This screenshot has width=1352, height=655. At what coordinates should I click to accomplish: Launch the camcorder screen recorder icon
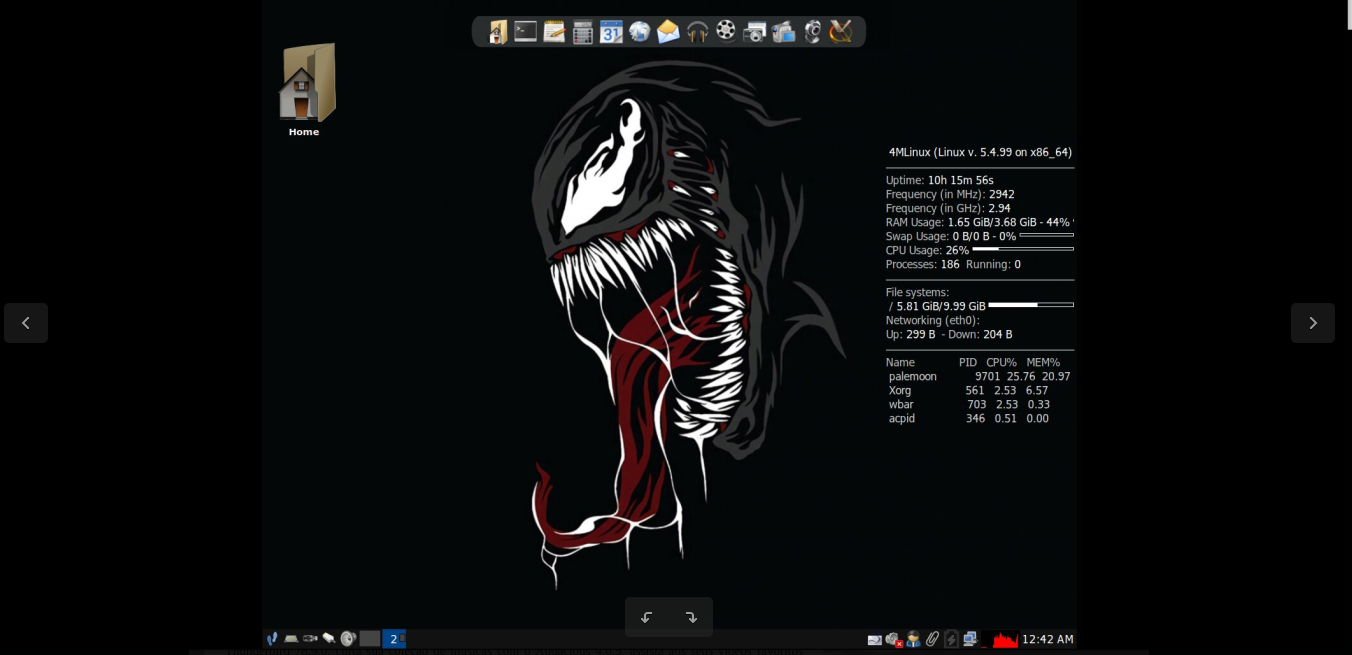tap(784, 32)
